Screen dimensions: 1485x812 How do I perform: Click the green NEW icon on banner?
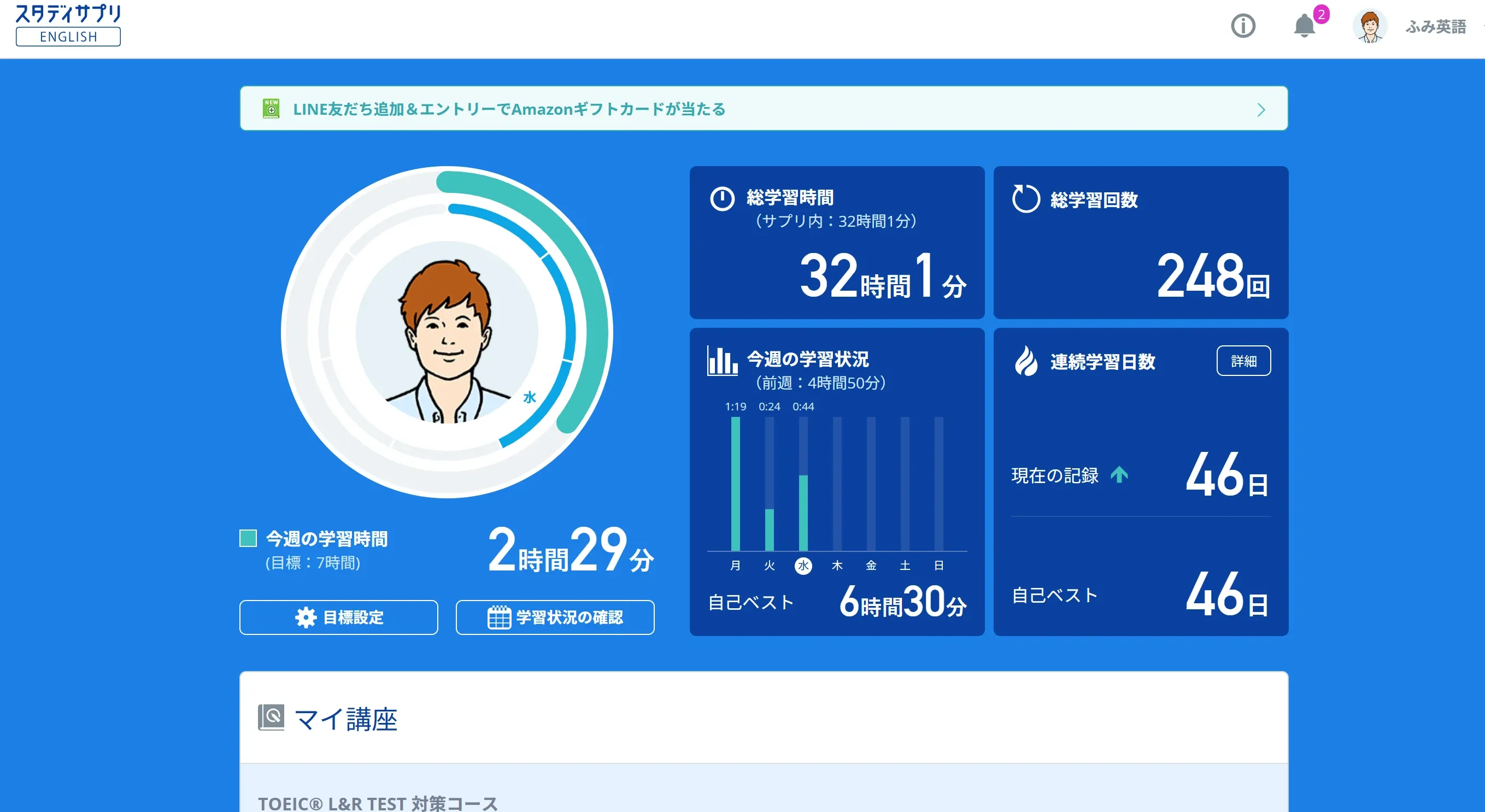click(271, 108)
